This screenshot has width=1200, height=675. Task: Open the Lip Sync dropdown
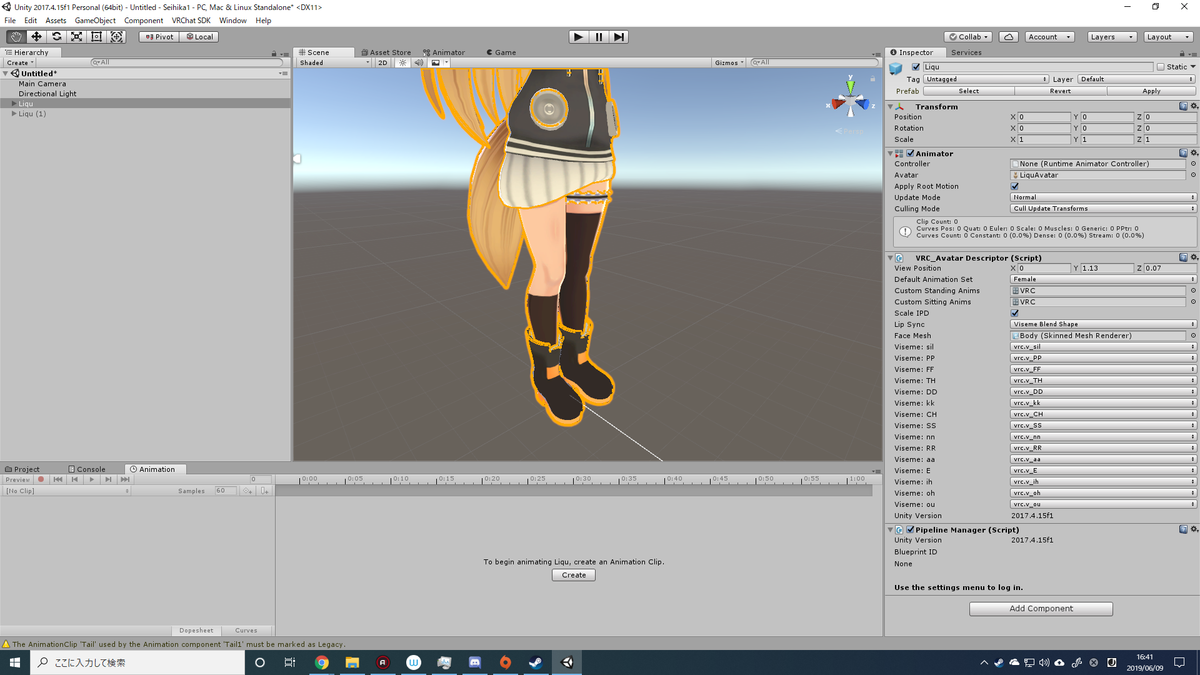tap(1104, 324)
